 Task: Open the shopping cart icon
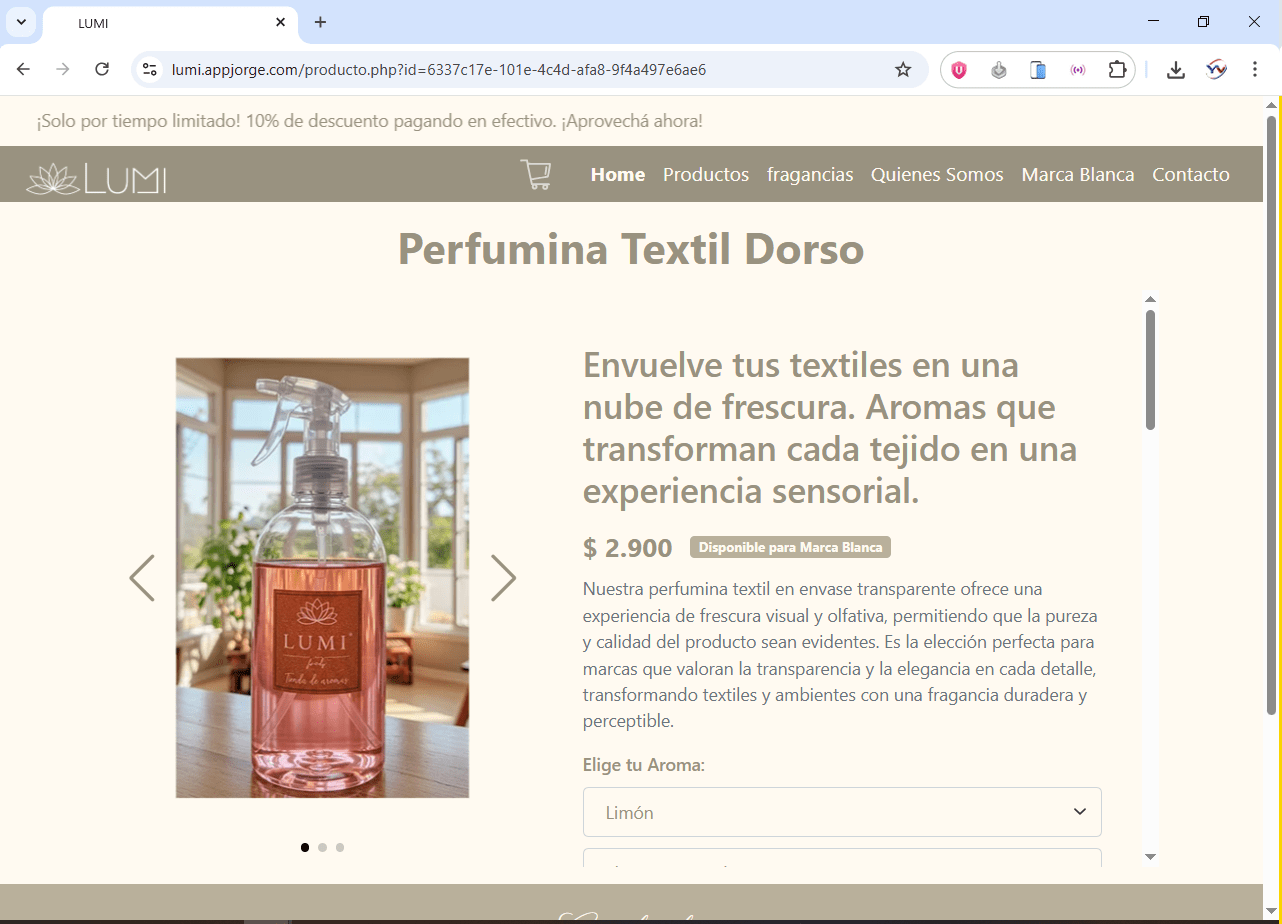point(536,174)
